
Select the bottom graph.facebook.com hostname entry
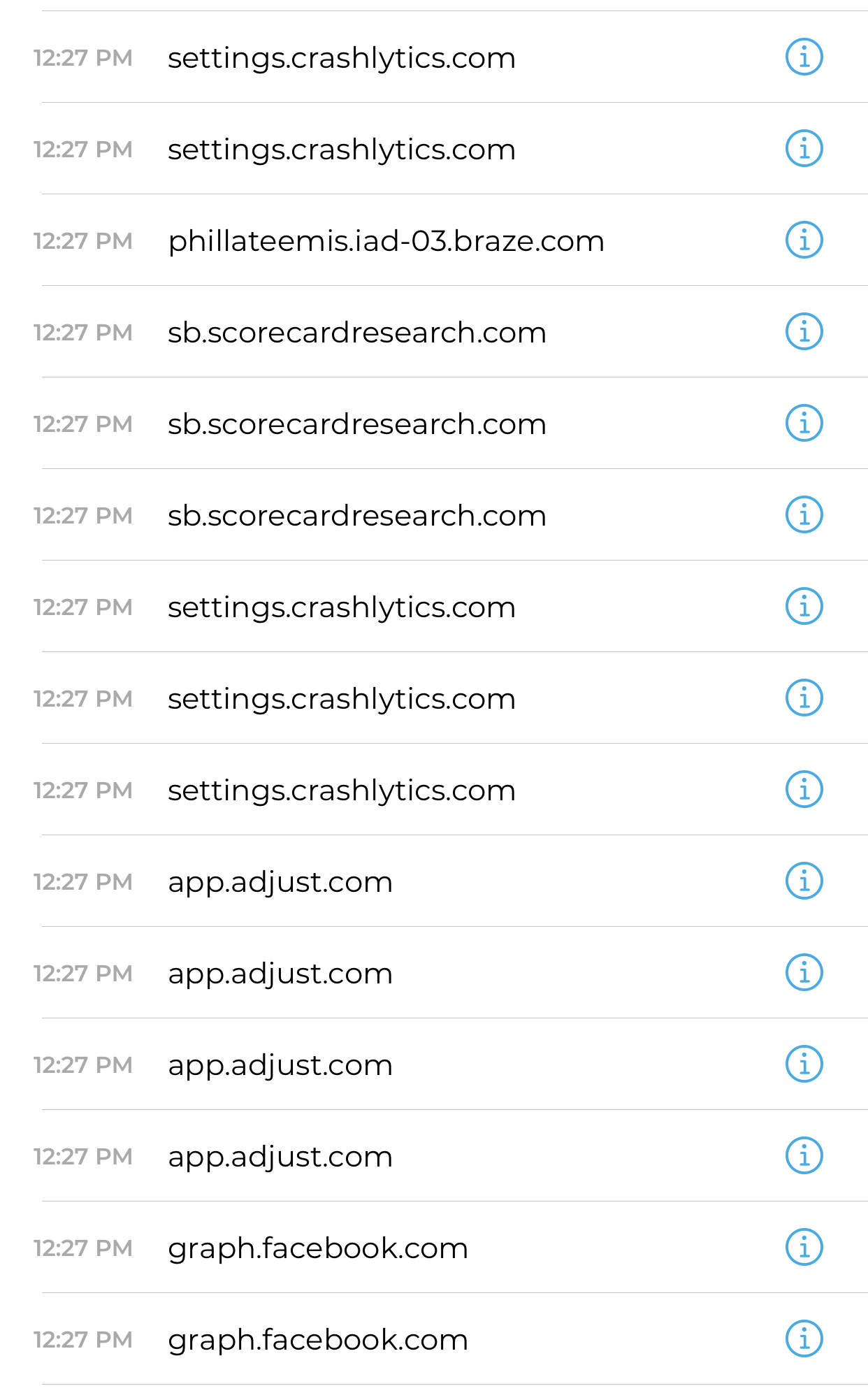pyautogui.click(x=317, y=1340)
